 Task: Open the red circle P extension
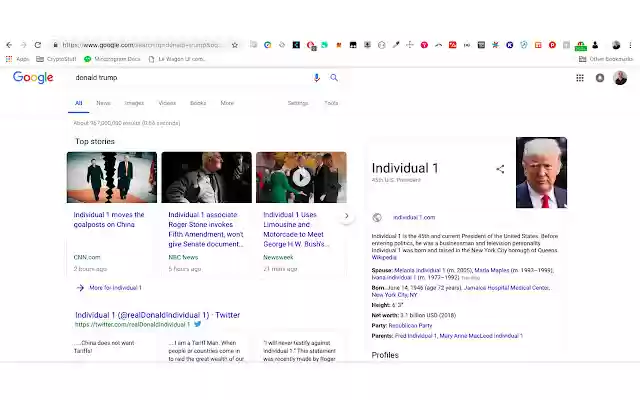pos(552,45)
